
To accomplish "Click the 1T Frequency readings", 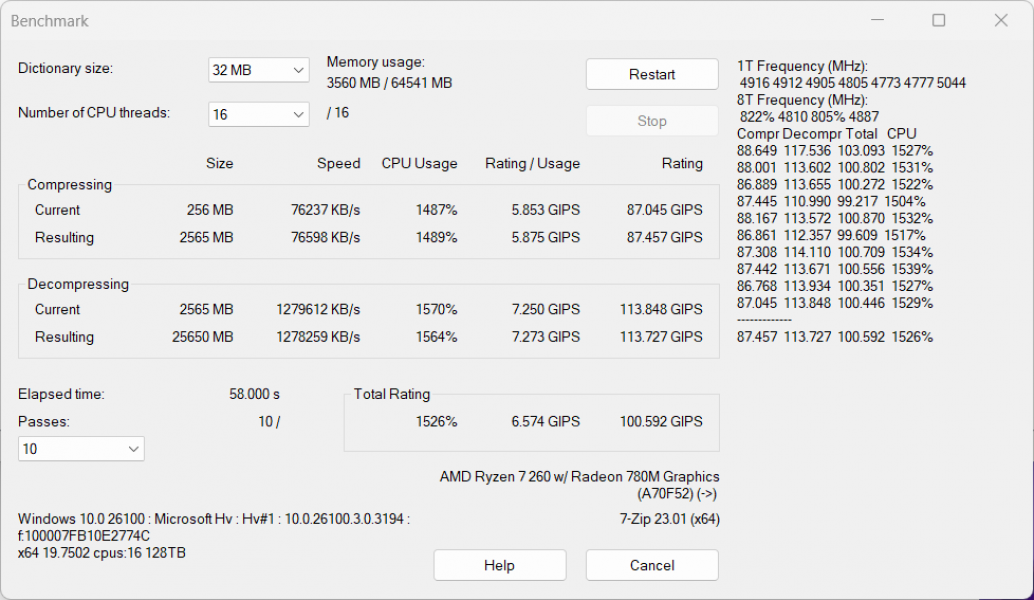I will (x=850, y=83).
